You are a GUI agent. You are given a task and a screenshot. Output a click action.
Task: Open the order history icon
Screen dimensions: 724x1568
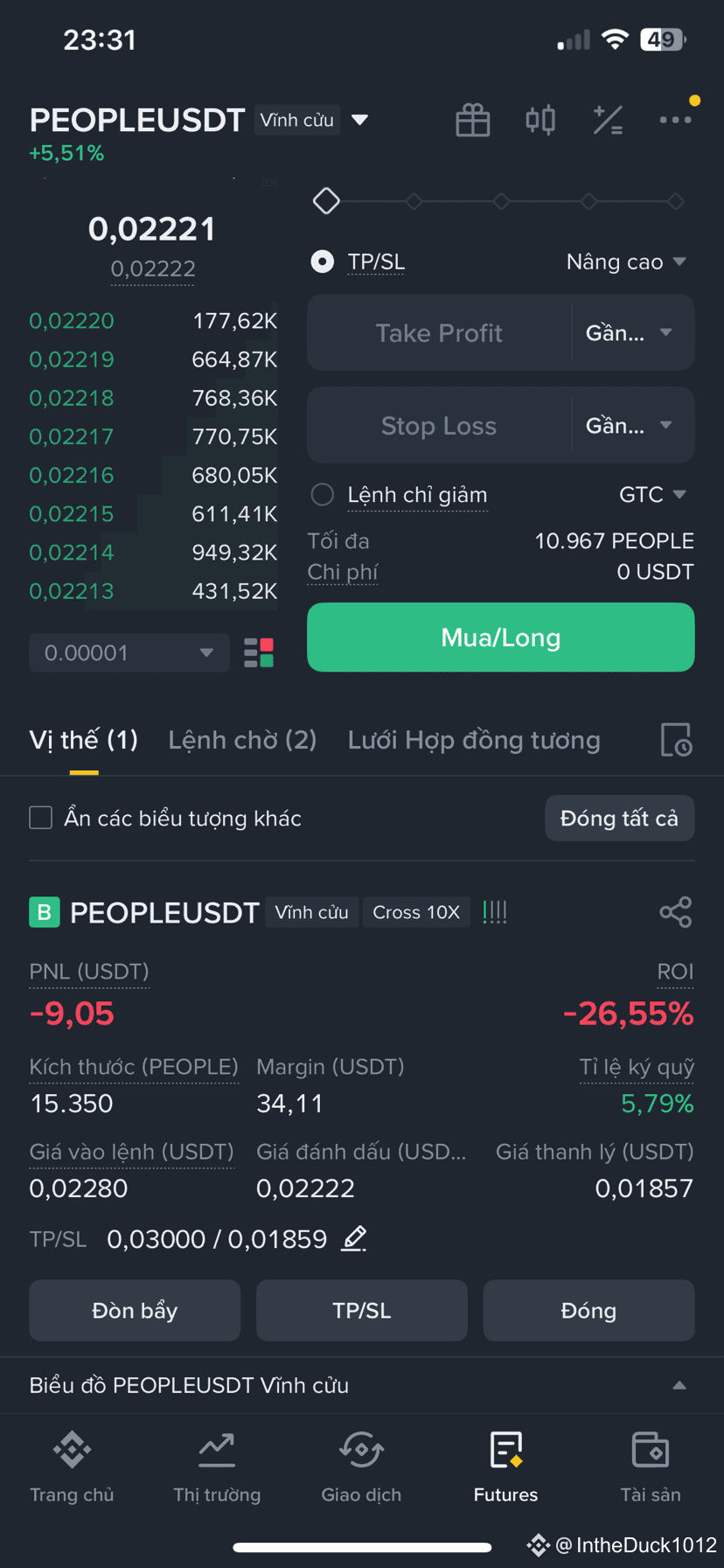click(x=676, y=740)
